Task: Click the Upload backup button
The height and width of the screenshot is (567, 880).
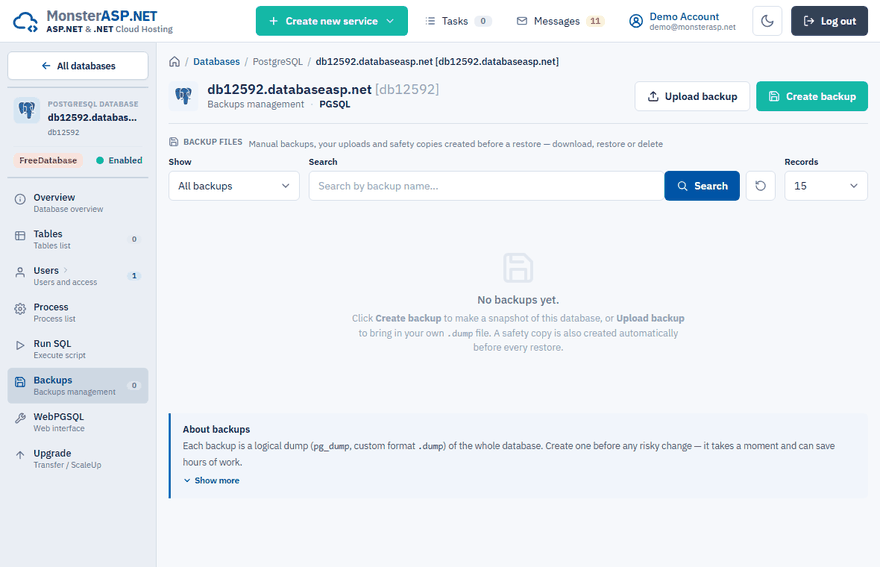Action: coord(692,96)
